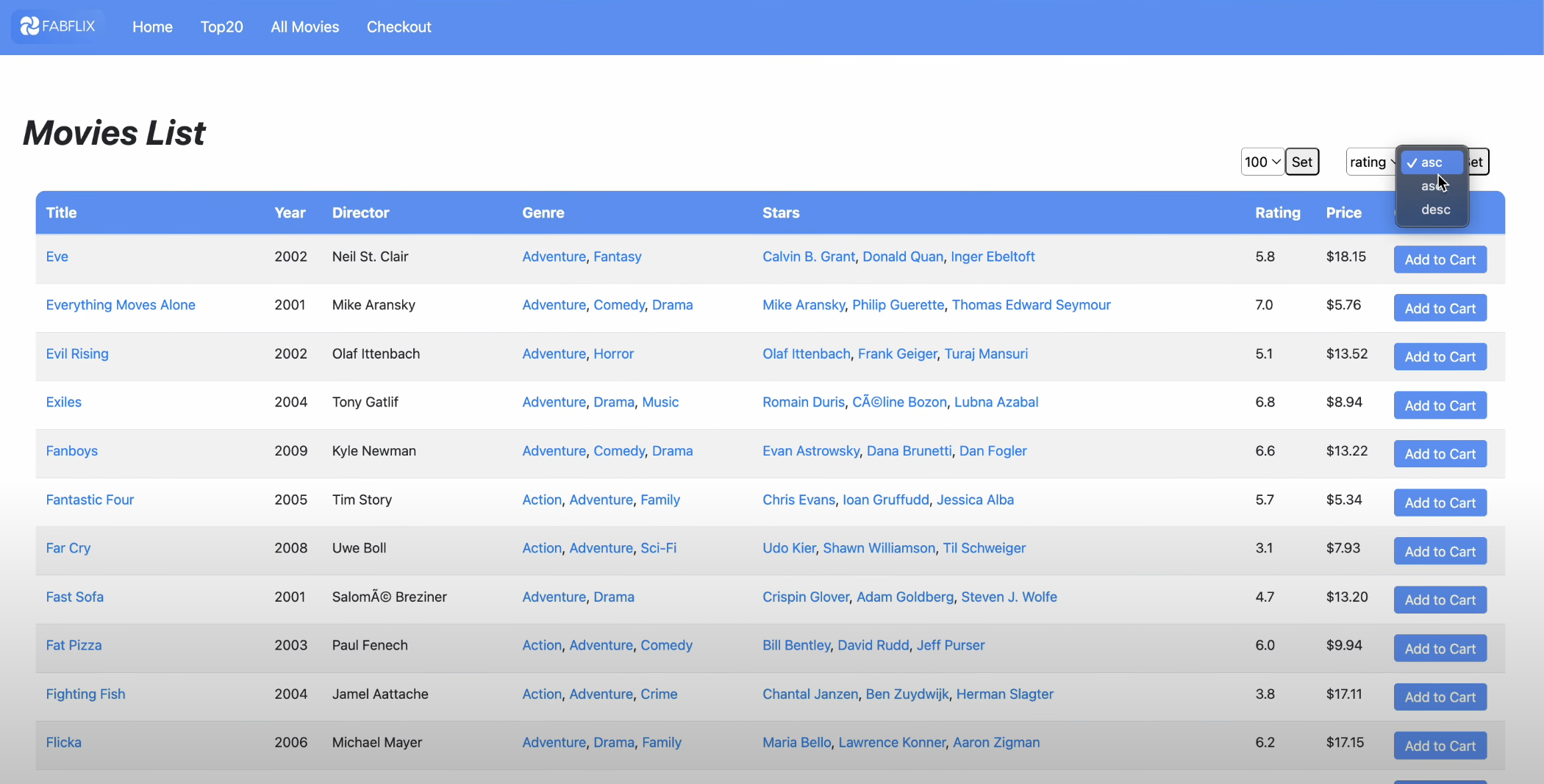This screenshot has height=784, width=1544.
Task: Add Flicka to cart
Action: (x=1440, y=746)
